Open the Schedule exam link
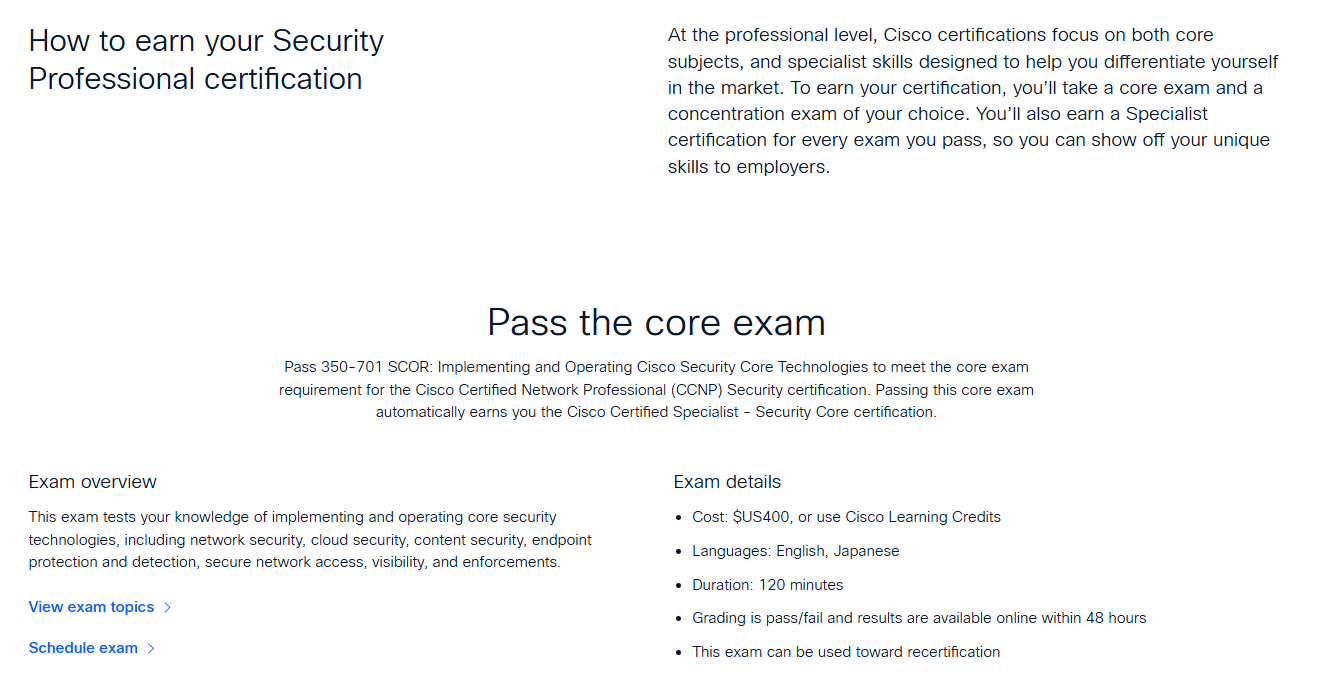Image resolution: width=1334 pixels, height=697 pixels. pyautogui.click(x=83, y=648)
